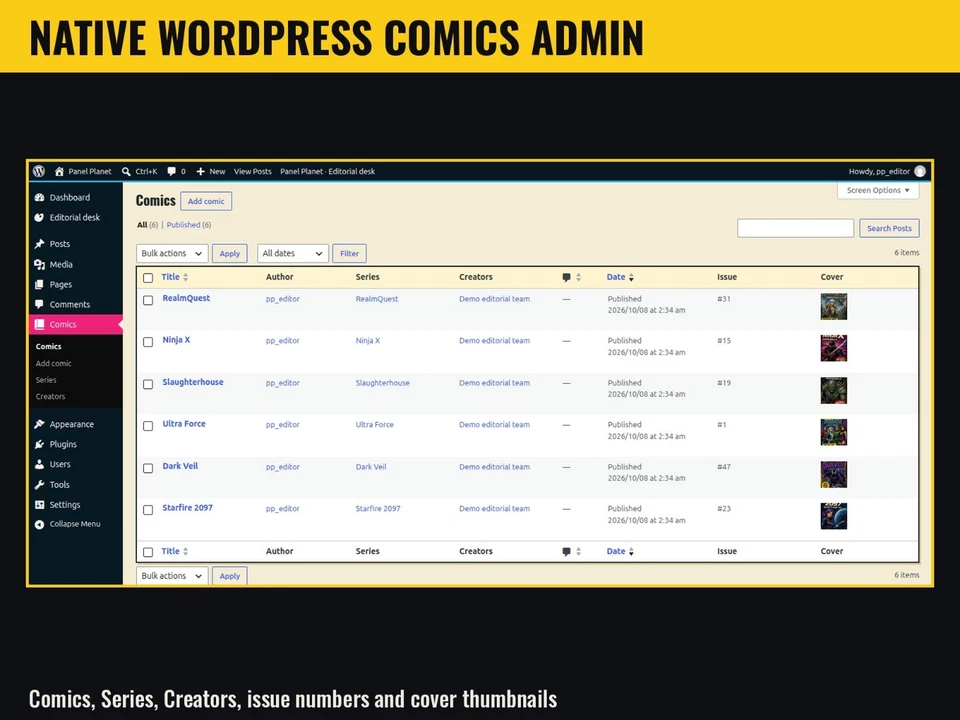Click the Posts pushpin icon
The image size is (960, 720).
(40, 244)
